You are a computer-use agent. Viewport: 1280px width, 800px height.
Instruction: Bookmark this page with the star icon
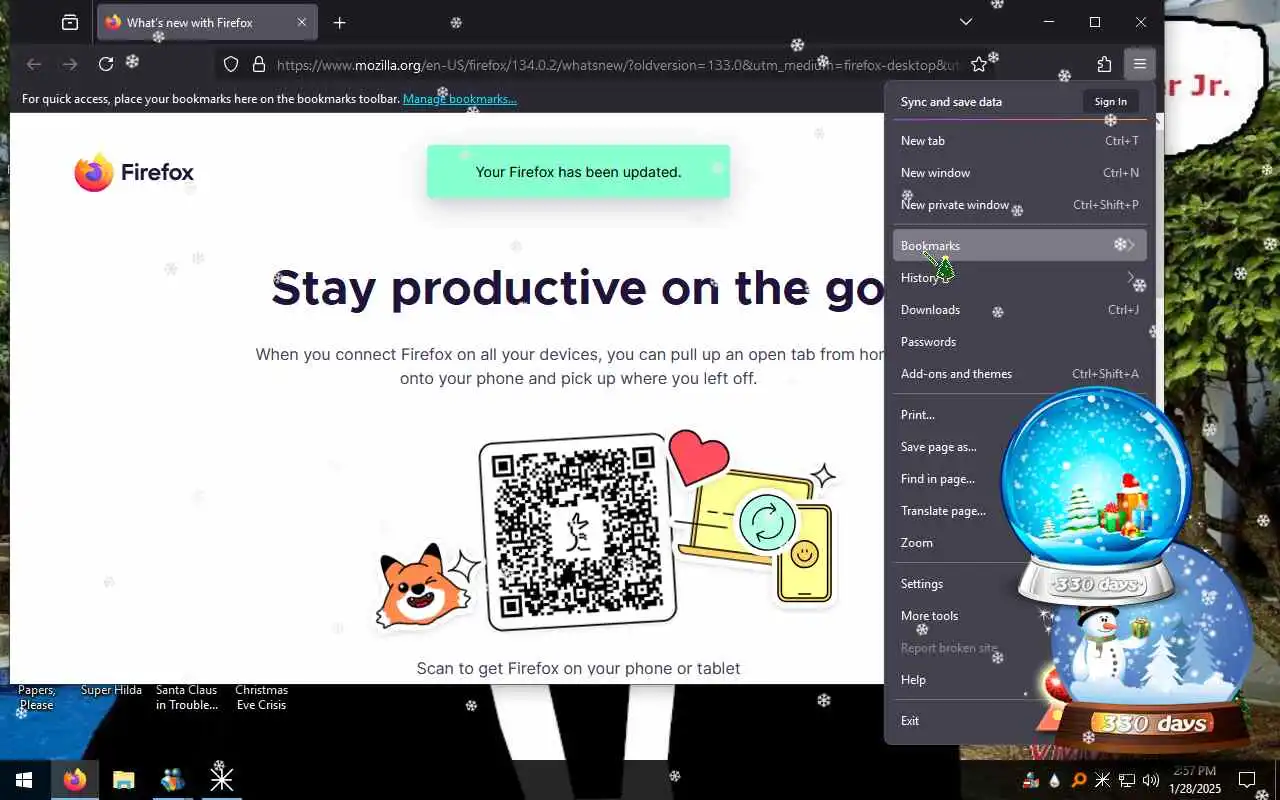click(x=979, y=64)
